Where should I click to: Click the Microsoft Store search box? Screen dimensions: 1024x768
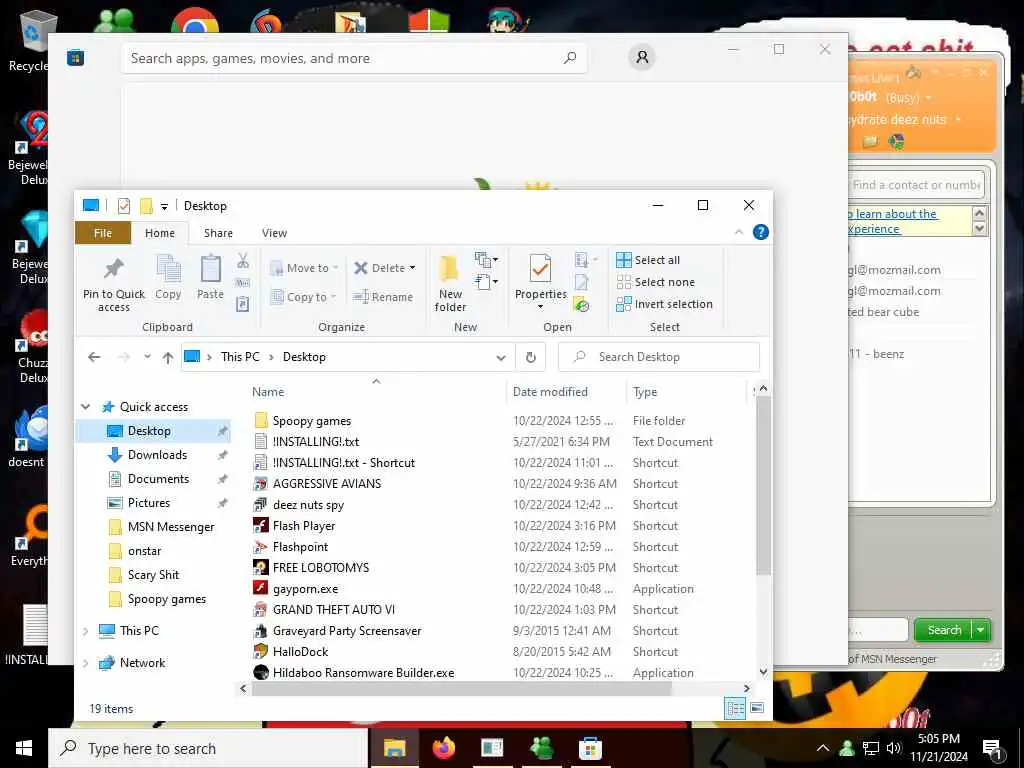(x=354, y=58)
